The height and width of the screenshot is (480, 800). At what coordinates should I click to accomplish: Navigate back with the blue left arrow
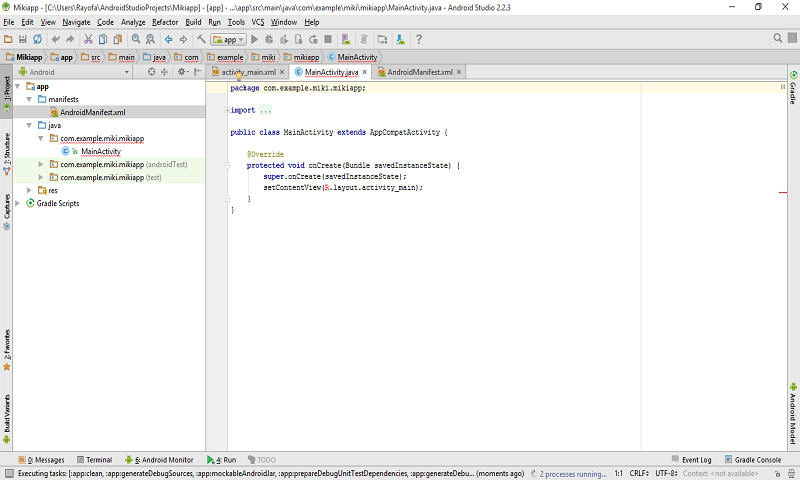168,39
